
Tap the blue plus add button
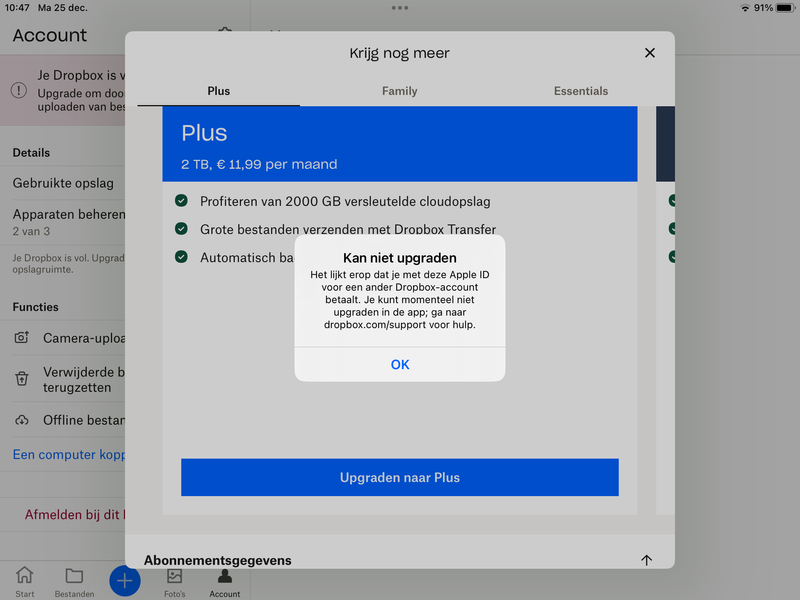124,581
